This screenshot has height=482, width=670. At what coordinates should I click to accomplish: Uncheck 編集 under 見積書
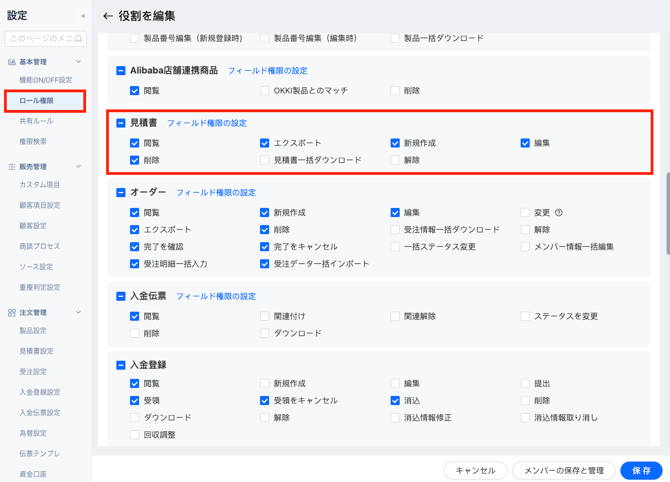tap(525, 143)
